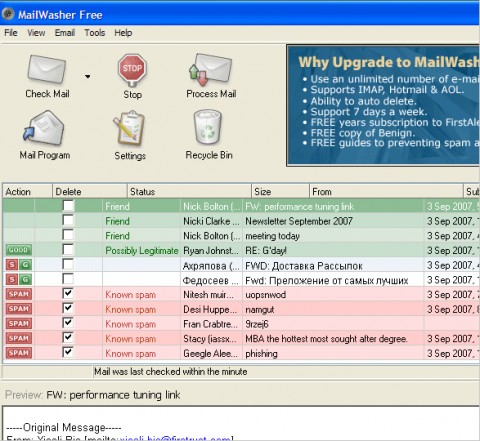
Task: Click the GOOD badge on Ryan Johnst row
Action: [x=19, y=250]
